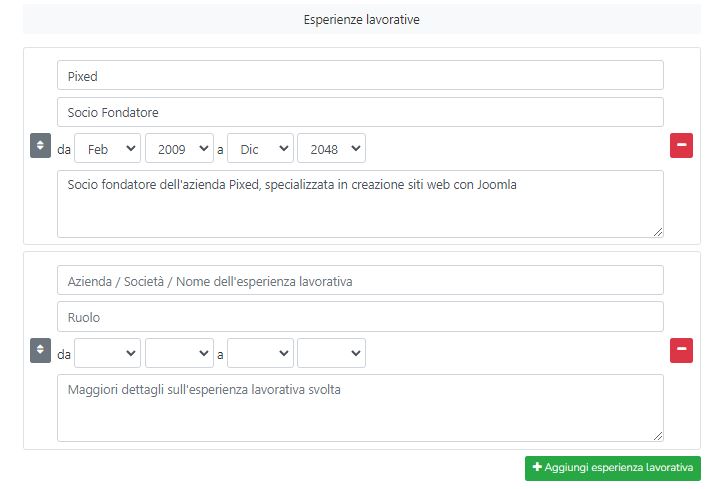Remove the Pixed work experience with red minus
The height and width of the screenshot is (489, 718).
pyautogui.click(x=681, y=146)
